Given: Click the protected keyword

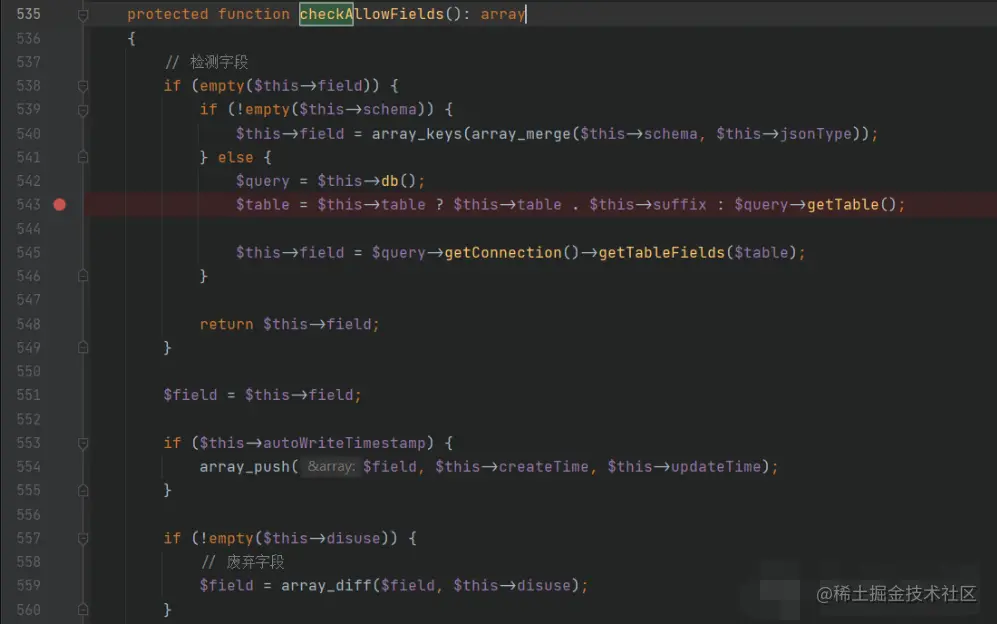Looking at the screenshot, I should pyautogui.click(x=168, y=14).
